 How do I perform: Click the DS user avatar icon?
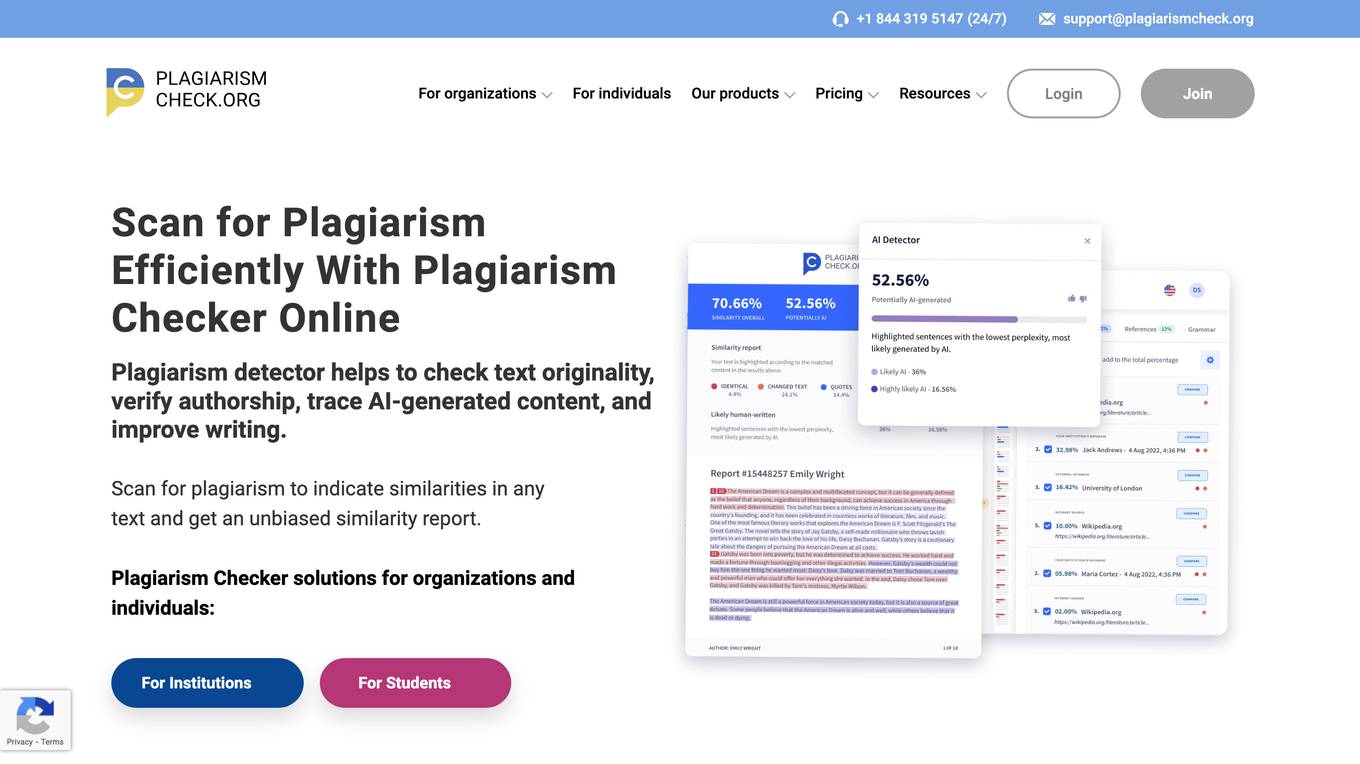[x=1197, y=290]
